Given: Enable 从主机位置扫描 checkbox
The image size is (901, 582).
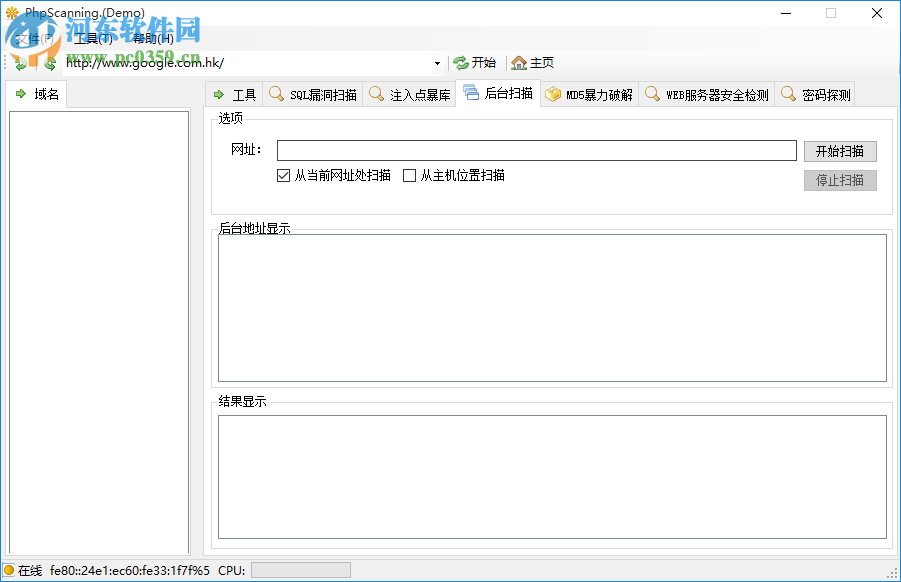Looking at the screenshot, I should pyautogui.click(x=408, y=175).
